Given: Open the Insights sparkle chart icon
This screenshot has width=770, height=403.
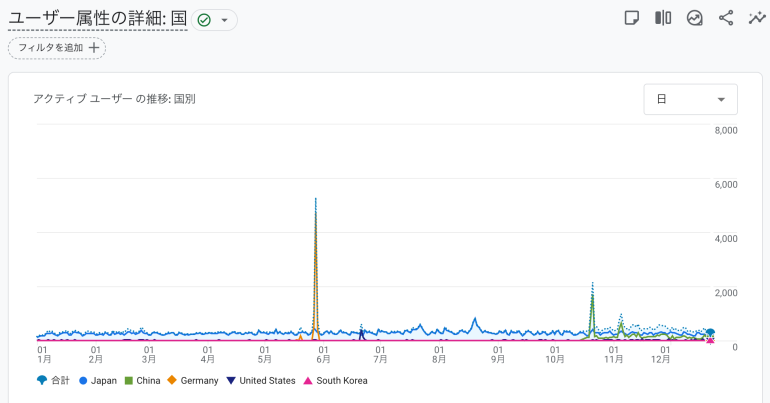Looking at the screenshot, I should tap(695, 18).
